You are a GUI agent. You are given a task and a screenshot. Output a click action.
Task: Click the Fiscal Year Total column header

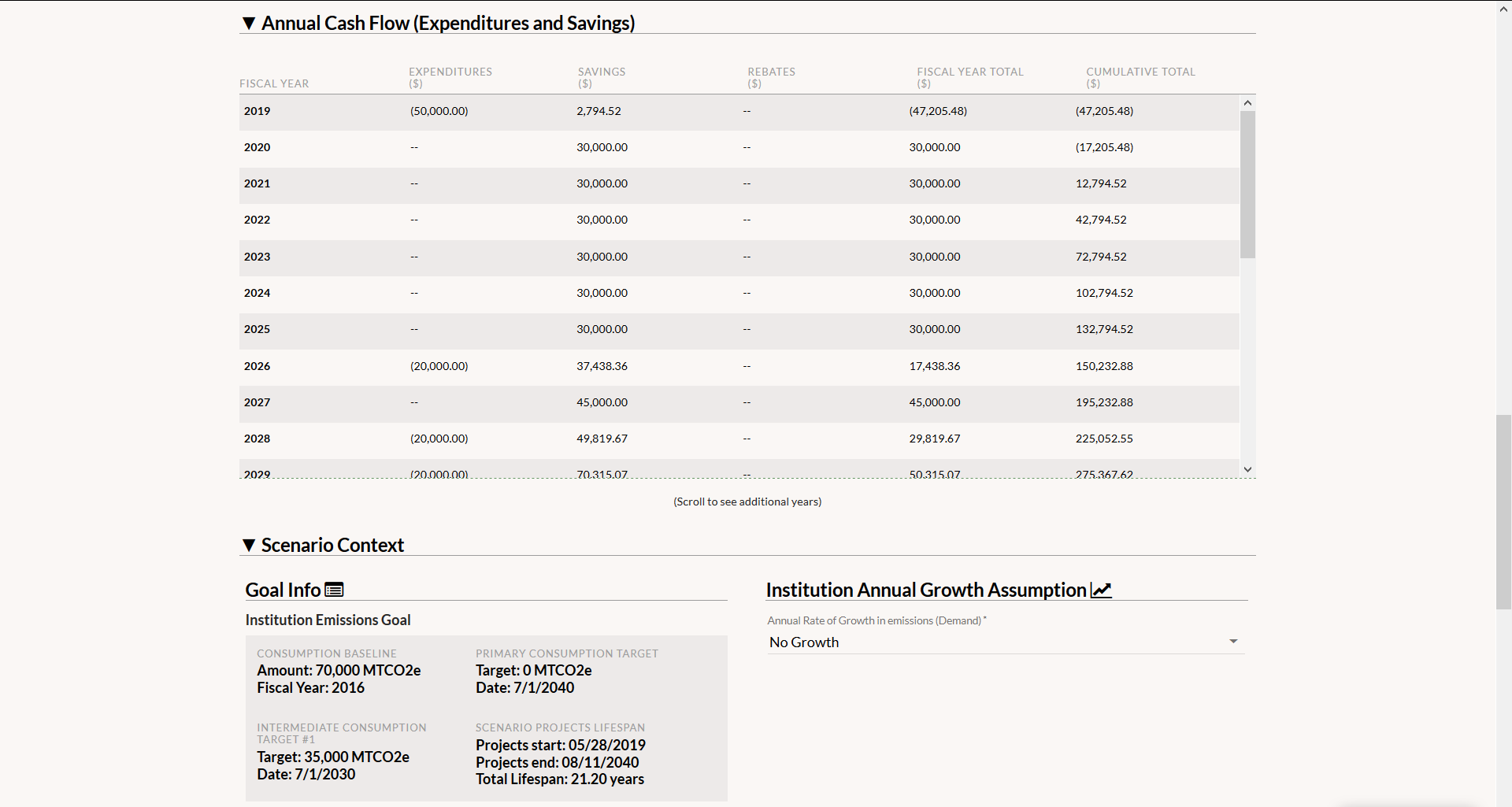[x=970, y=77]
